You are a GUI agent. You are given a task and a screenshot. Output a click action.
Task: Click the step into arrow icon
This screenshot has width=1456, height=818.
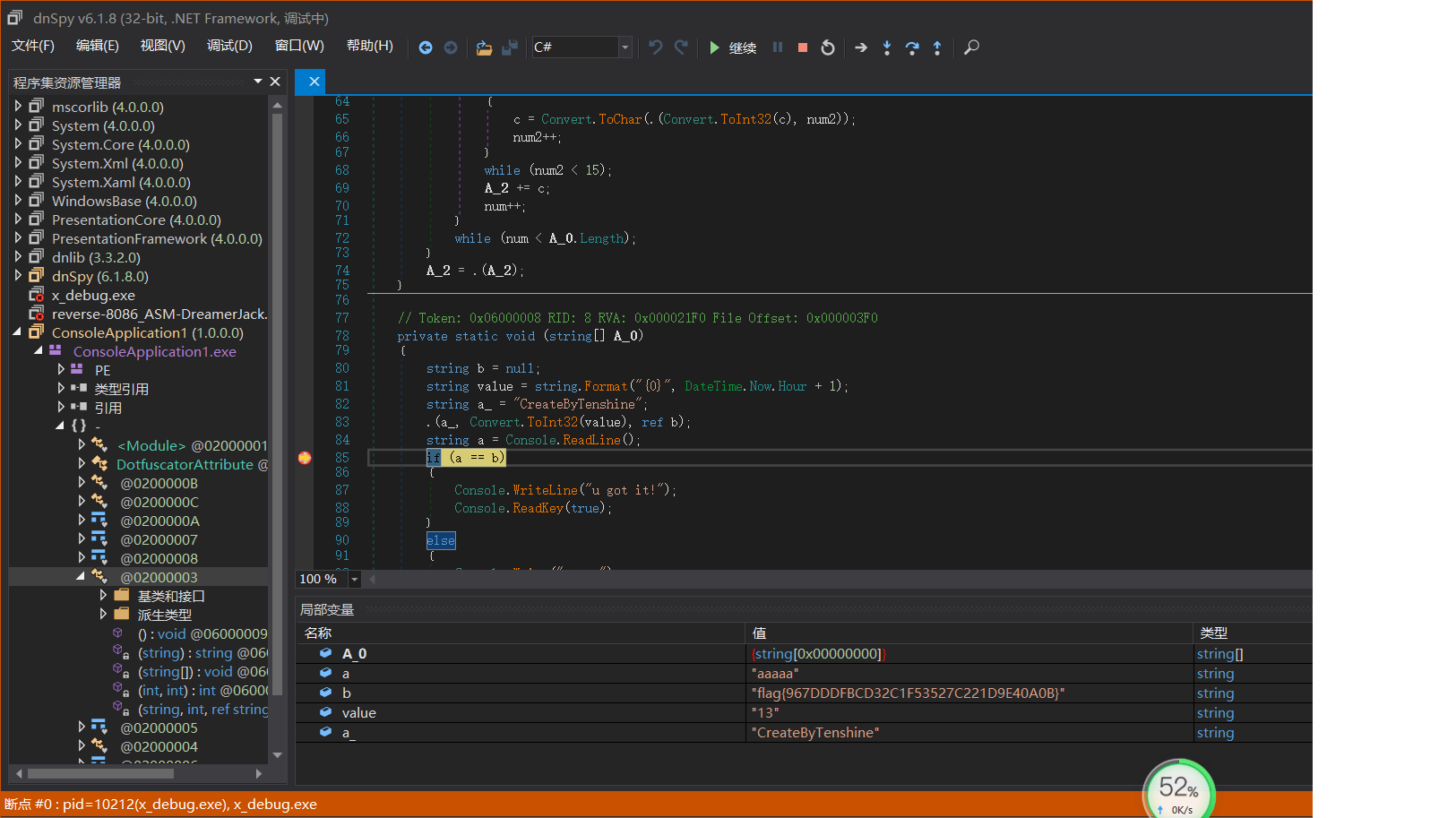click(887, 47)
